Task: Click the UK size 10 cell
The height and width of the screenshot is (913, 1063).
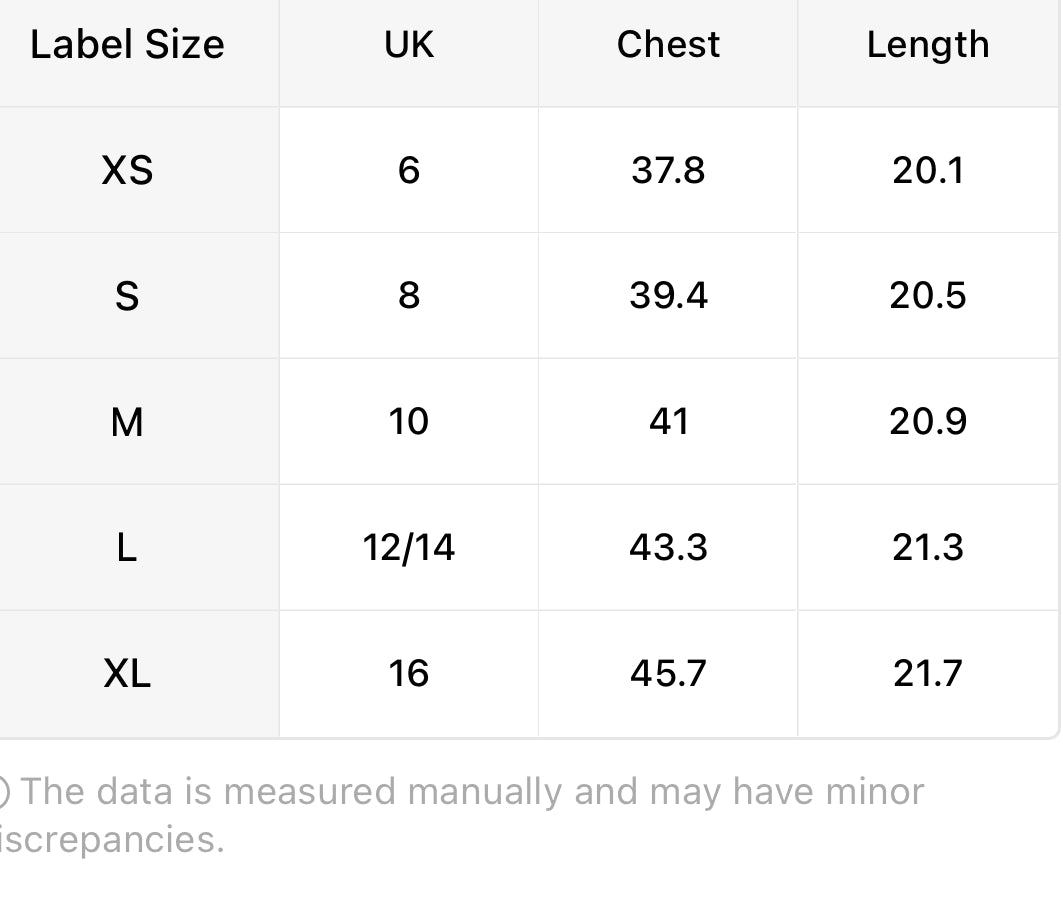Action: [x=409, y=422]
